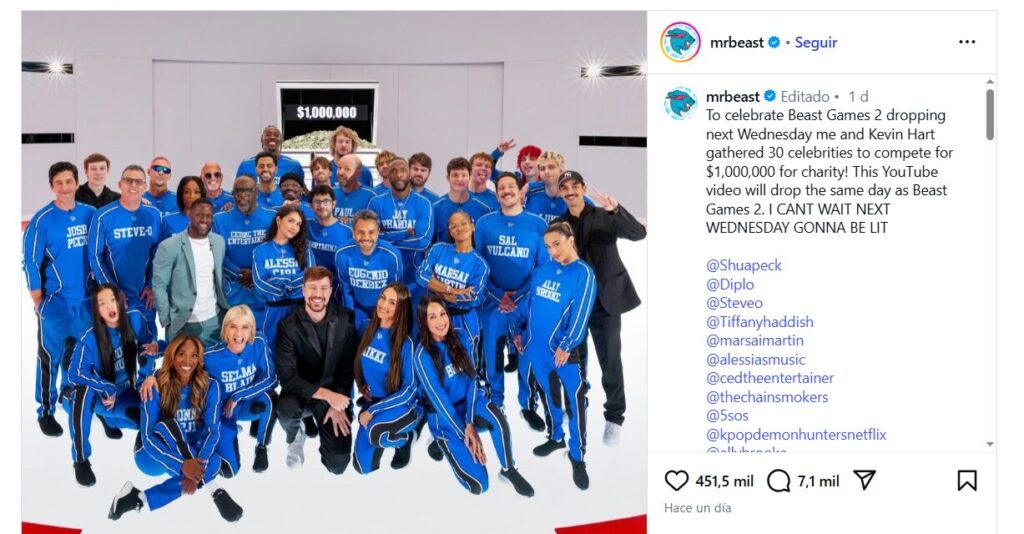Image resolution: width=1024 pixels, height=534 pixels.
Task: Open the @Shuapeck mention link
Action: coord(743,265)
